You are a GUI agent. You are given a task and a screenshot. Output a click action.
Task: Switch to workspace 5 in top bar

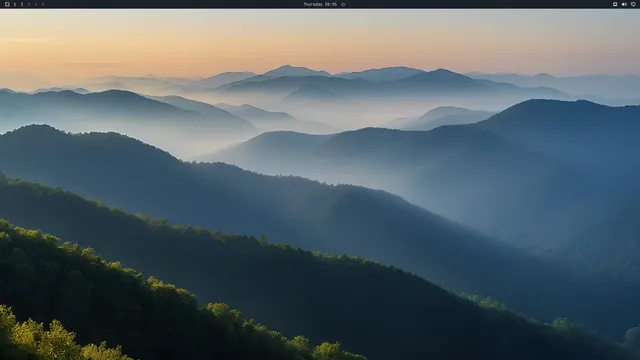(42, 4)
